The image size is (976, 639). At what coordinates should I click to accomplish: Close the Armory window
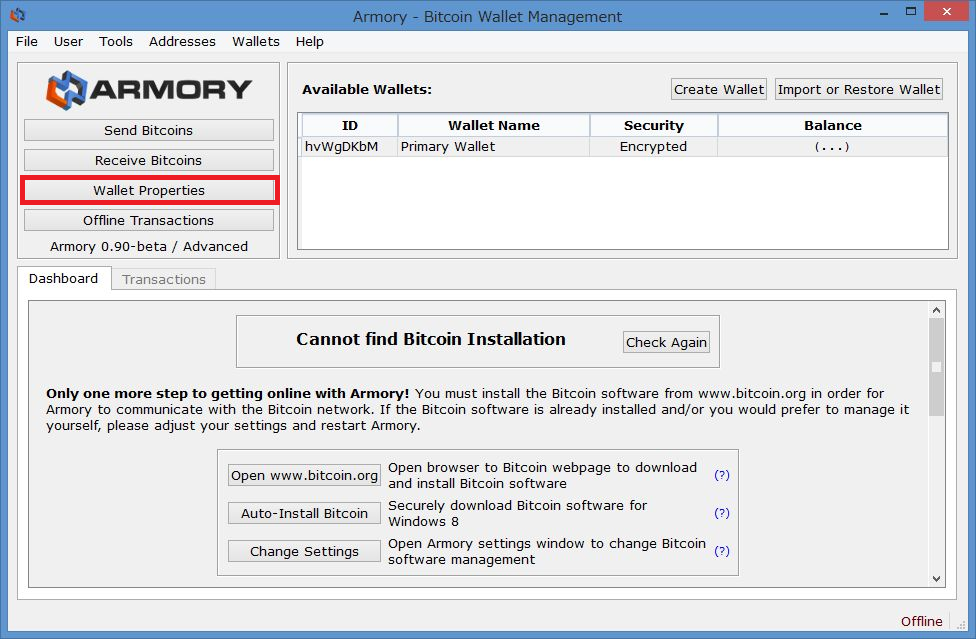pyautogui.click(x=947, y=12)
